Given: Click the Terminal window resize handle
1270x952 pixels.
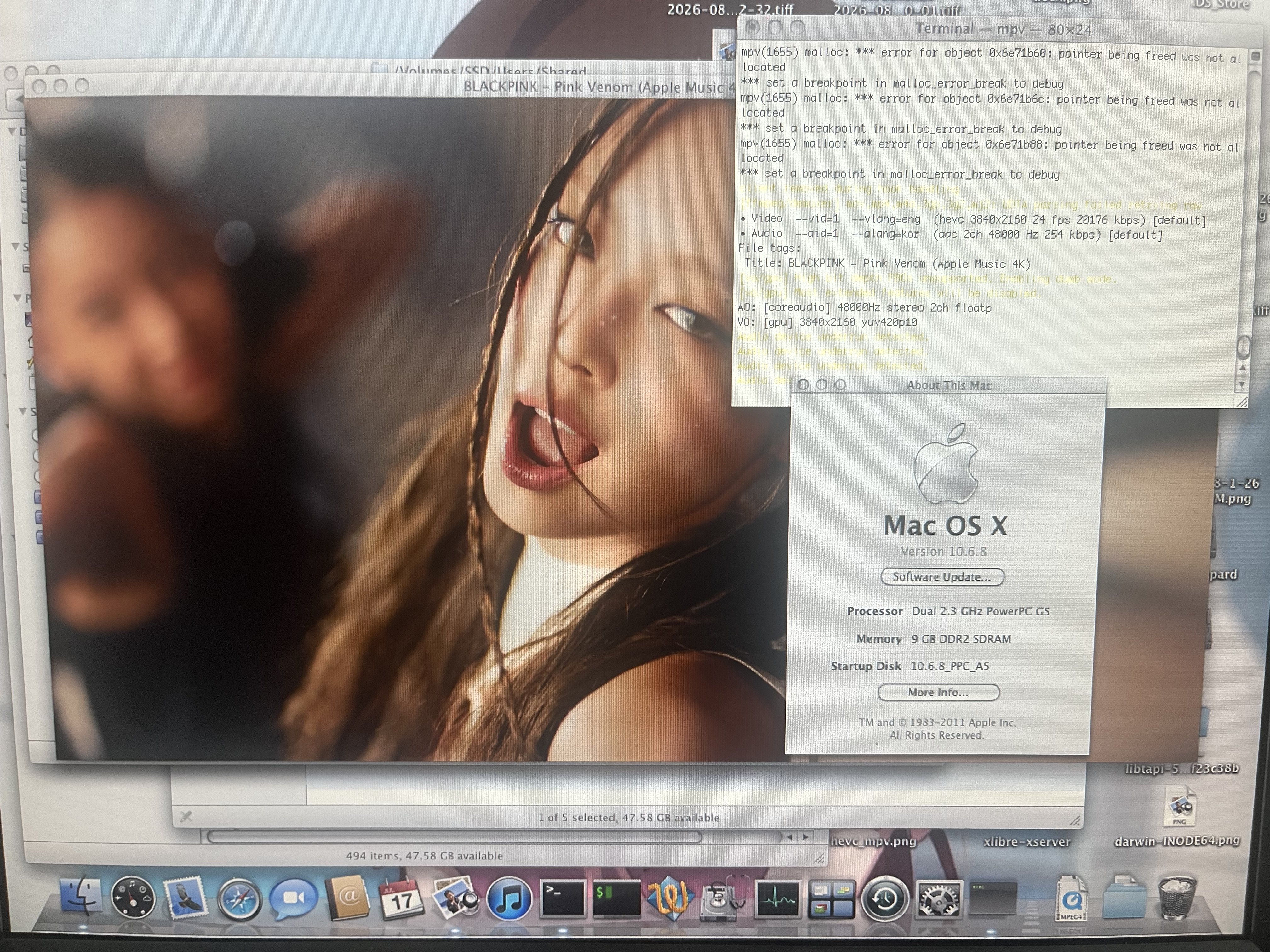Looking at the screenshot, I should point(1241,402).
